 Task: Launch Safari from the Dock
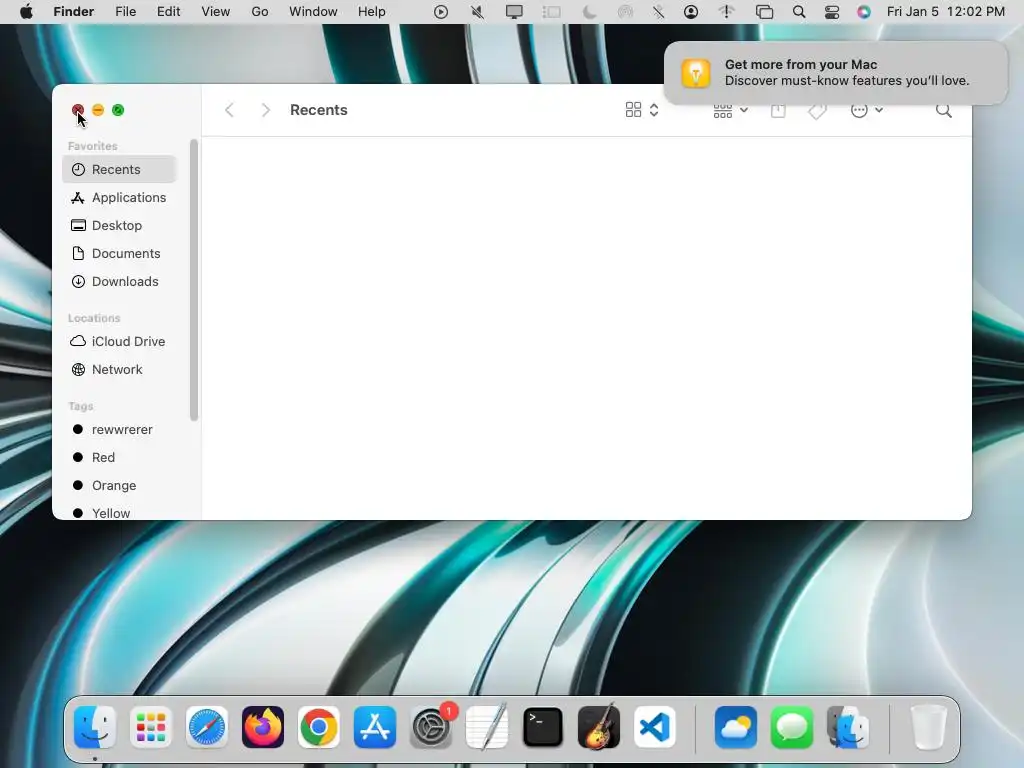207,727
